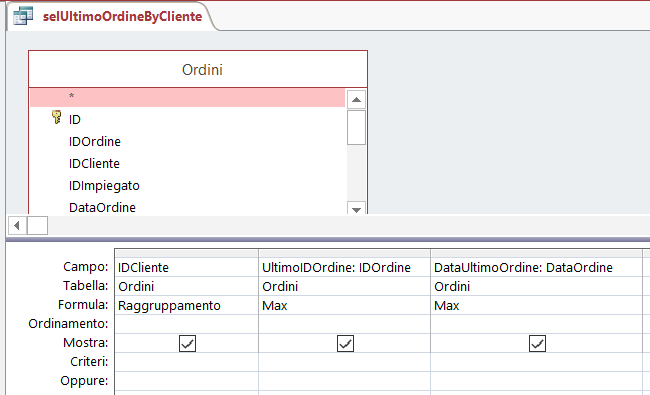Click the column selector above UltimoIDOrdine
650x395 pixels.
[344, 253]
